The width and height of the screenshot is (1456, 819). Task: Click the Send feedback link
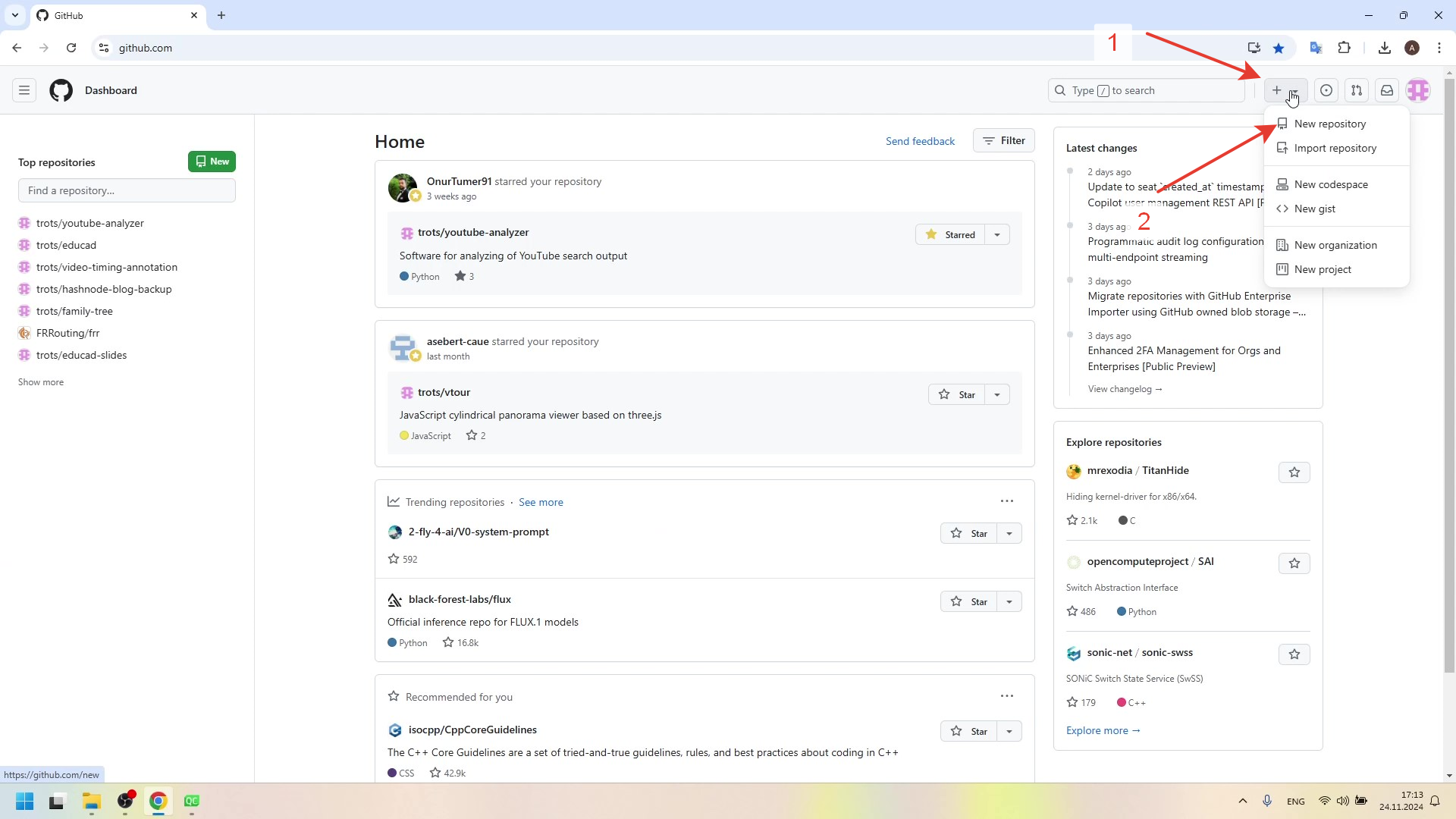click(920, 141)
